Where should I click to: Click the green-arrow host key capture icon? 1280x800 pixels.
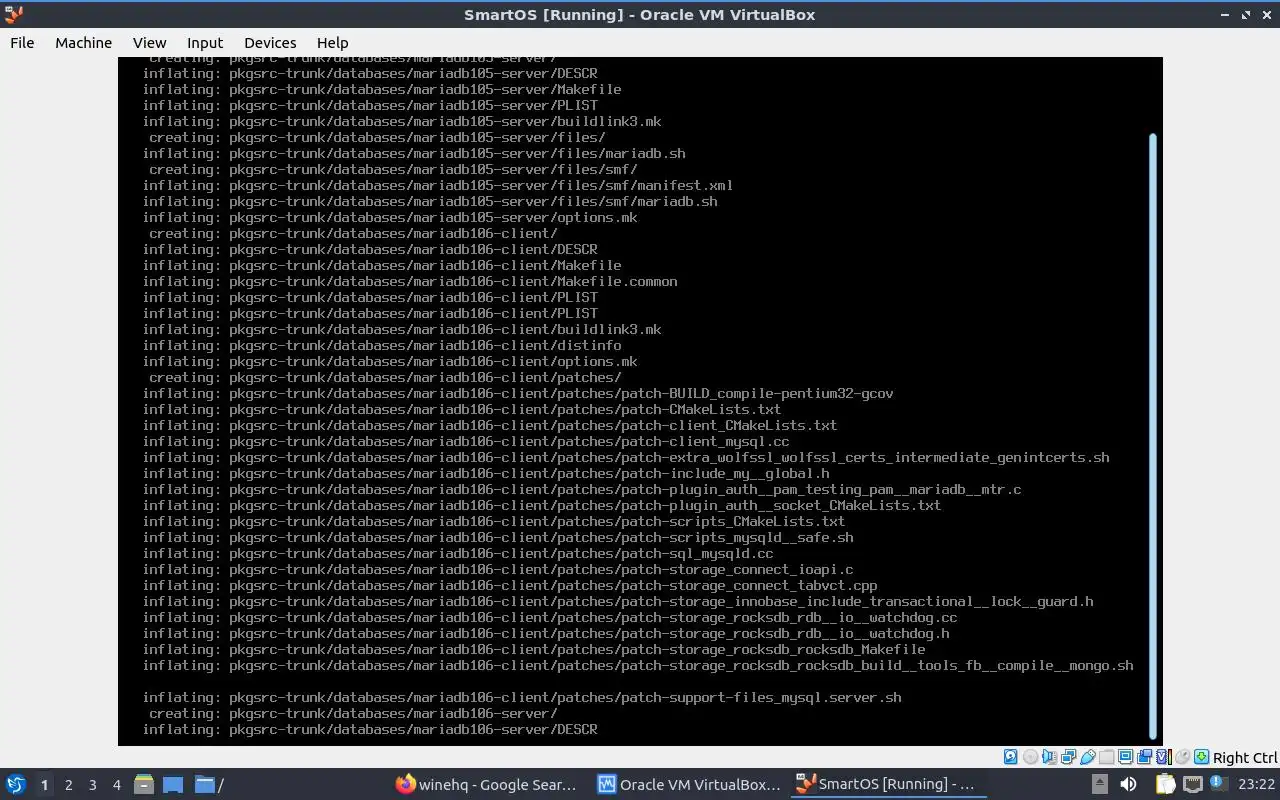[x=1201, y=757]
